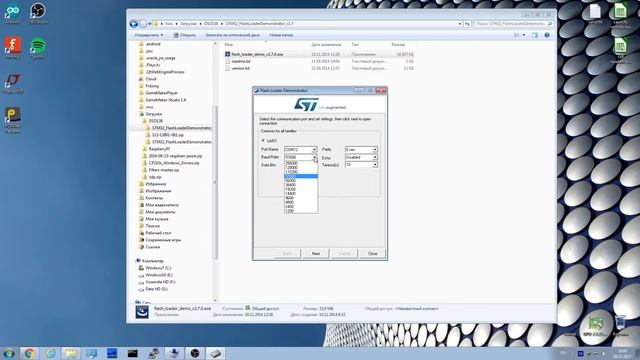
Task: Choose 2400 in baud rate list
Action: pos(301,207)
